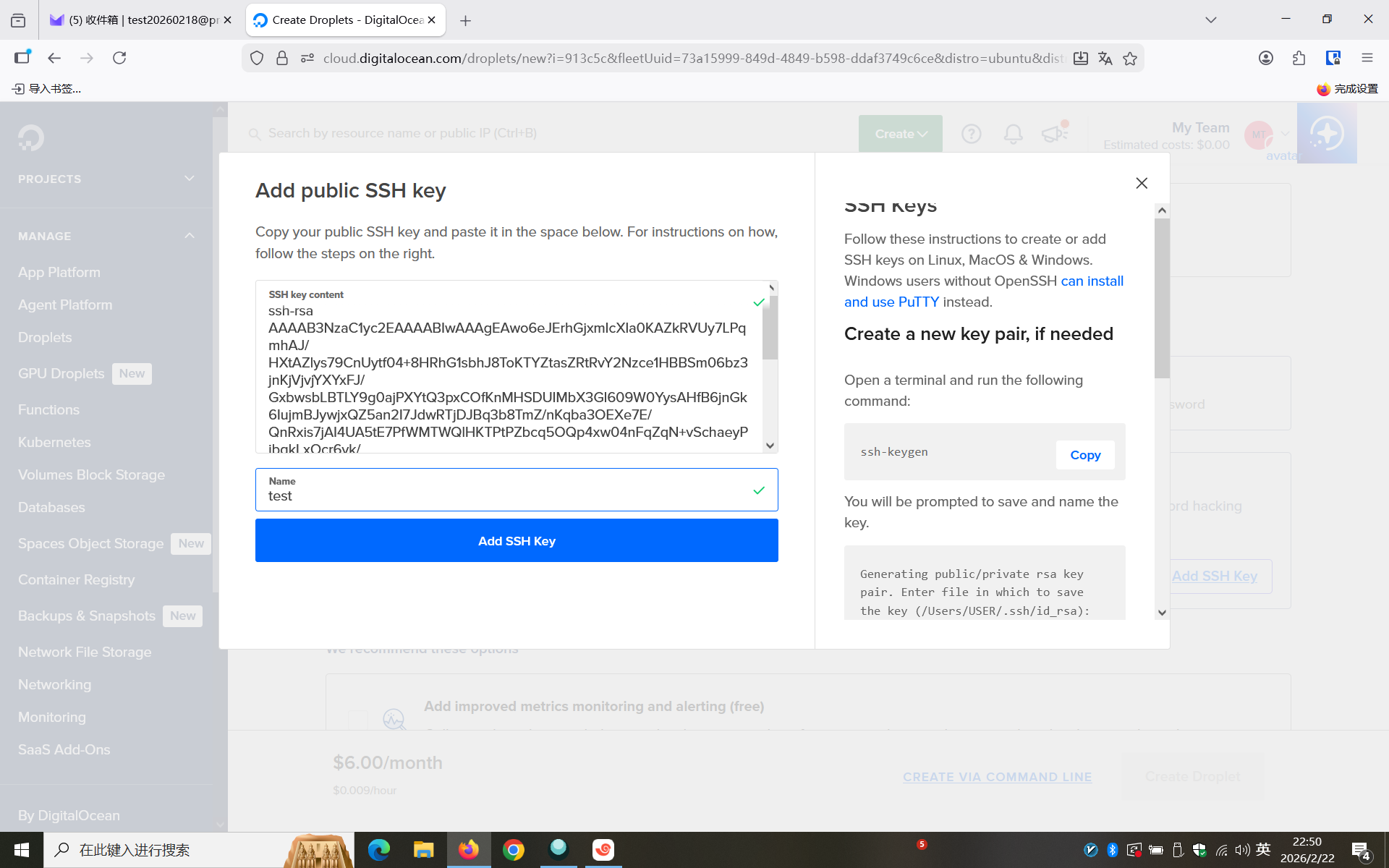Click the blue Add SSH Key button
This screenshot has width=1389, height=868.
(x=517, y=541)
